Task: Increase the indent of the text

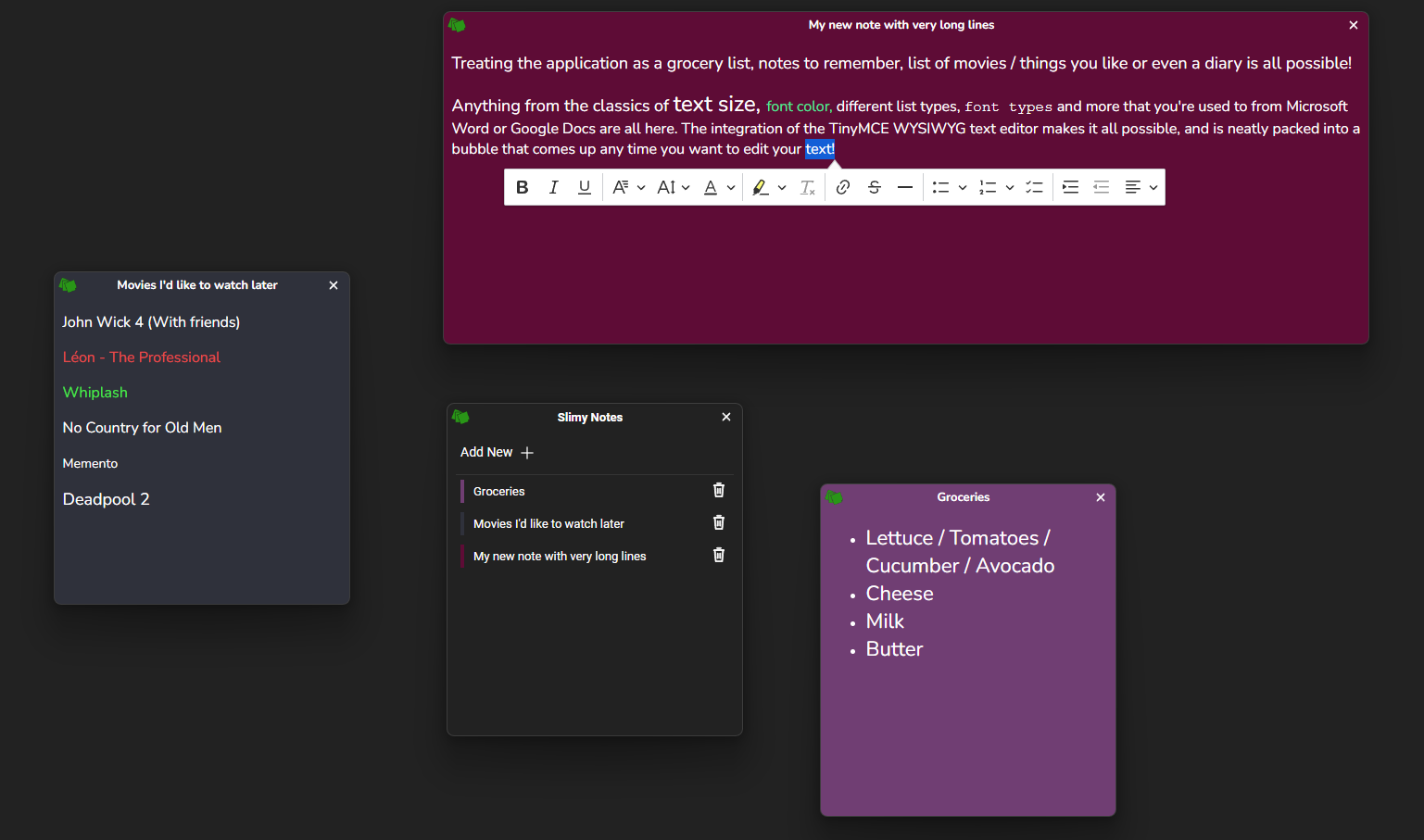Action: (x=1070, y=187)
